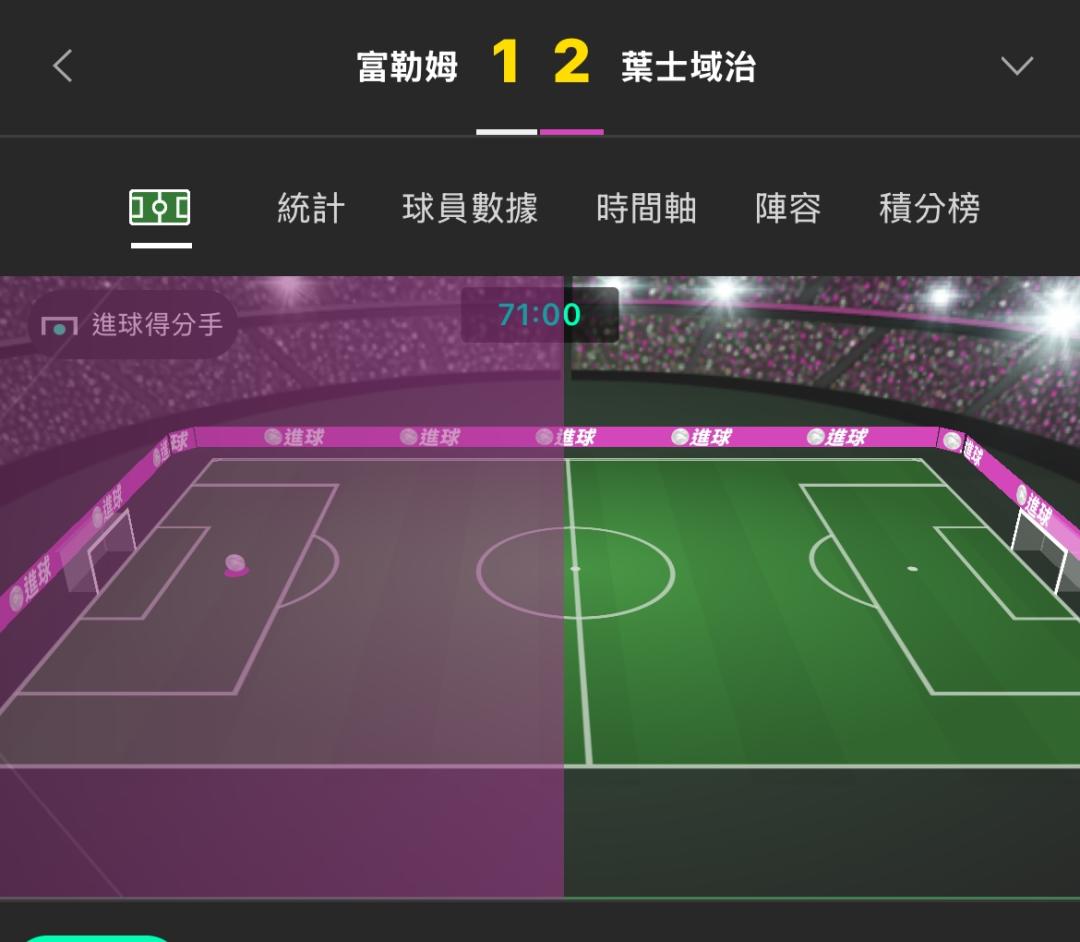Click the goal icon beside 進球得分手
This screenshot has width=1080, height=942.
click(59, 326)
